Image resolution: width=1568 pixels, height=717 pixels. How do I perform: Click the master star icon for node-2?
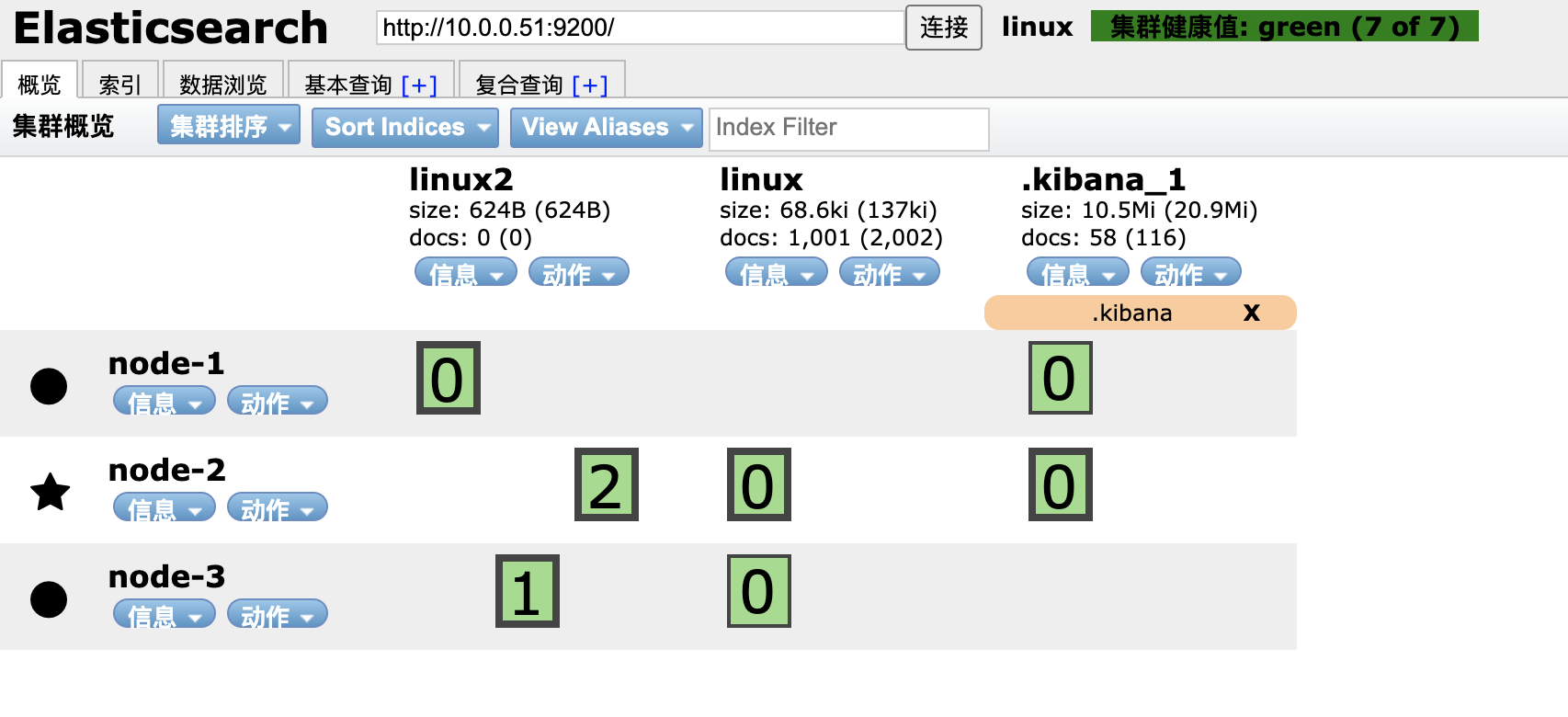(50, 492)
